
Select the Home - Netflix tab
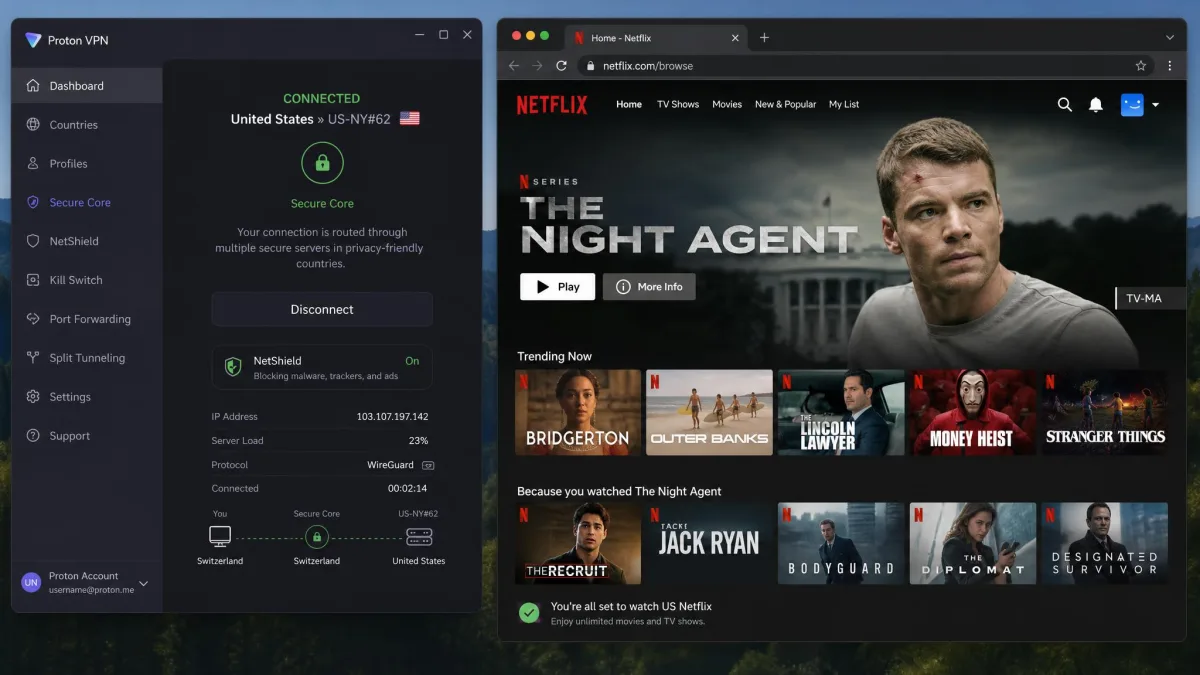(655, 38)
